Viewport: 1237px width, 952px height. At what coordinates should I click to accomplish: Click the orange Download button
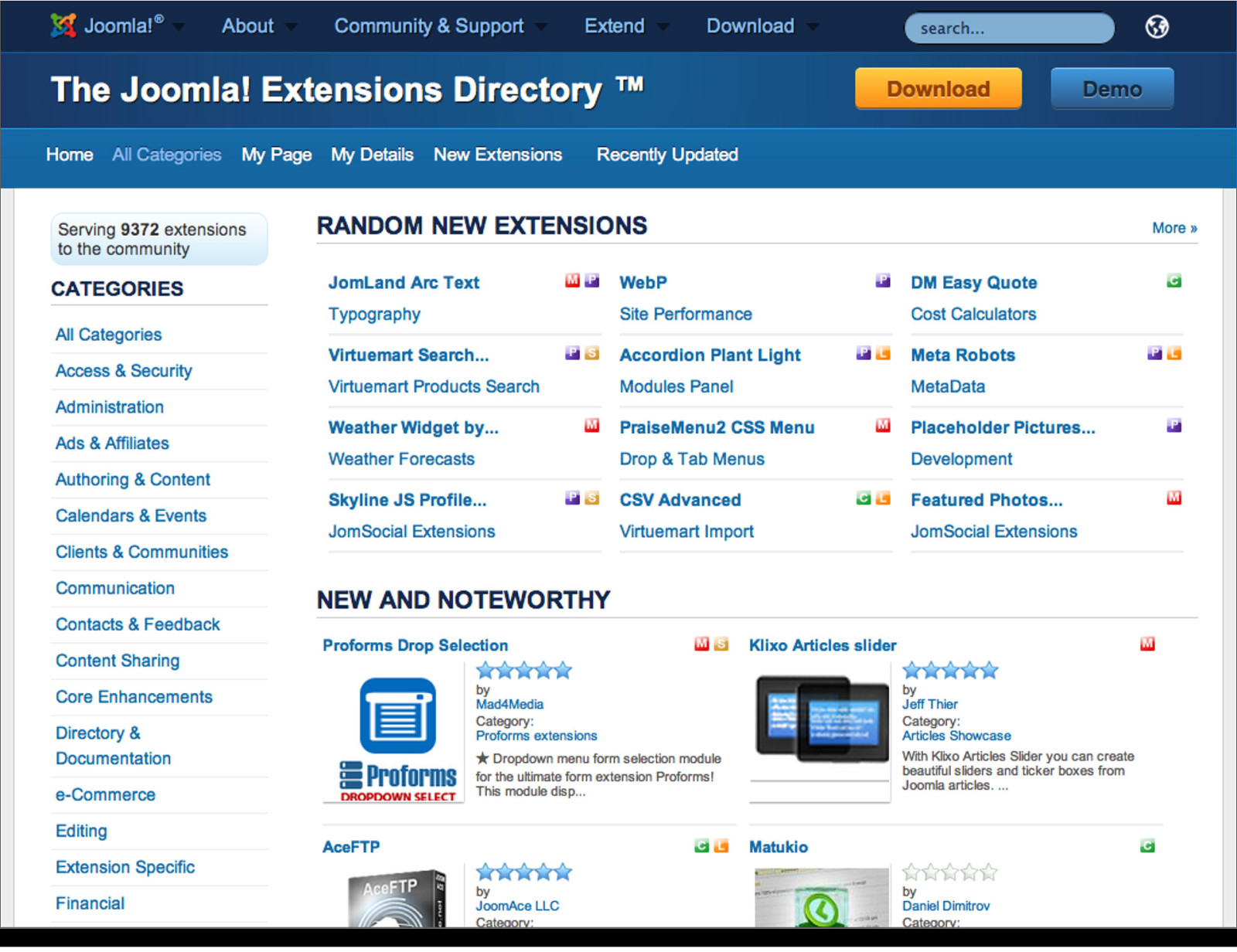coord(938,88)
